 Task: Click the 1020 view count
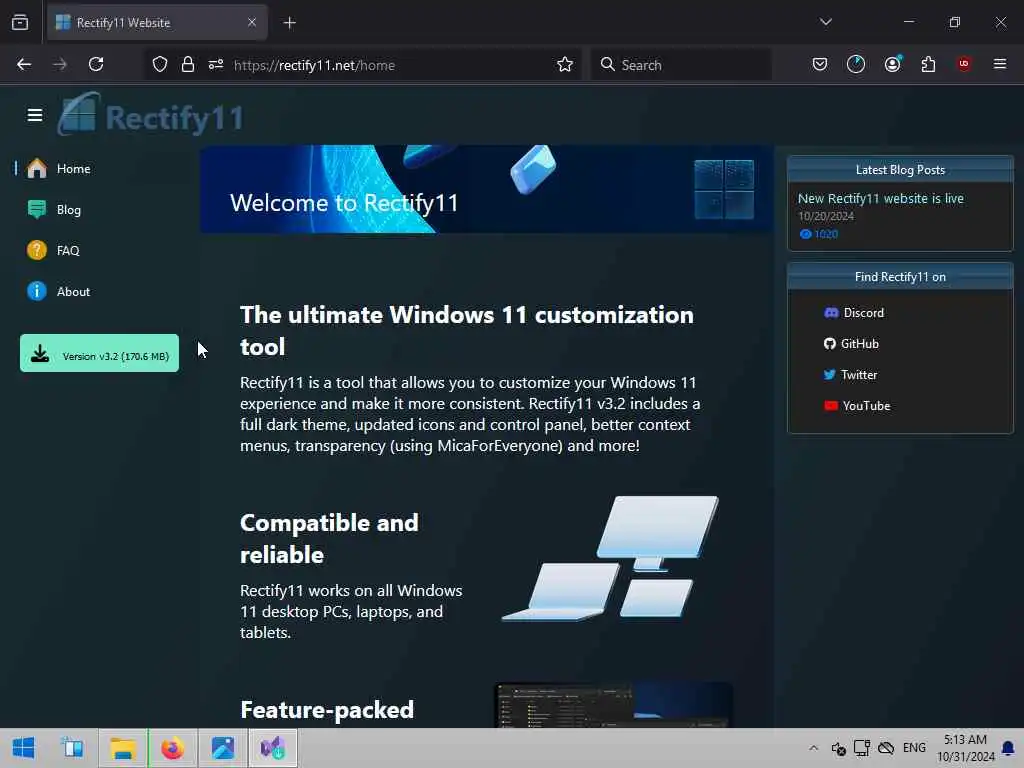(819, 234)
